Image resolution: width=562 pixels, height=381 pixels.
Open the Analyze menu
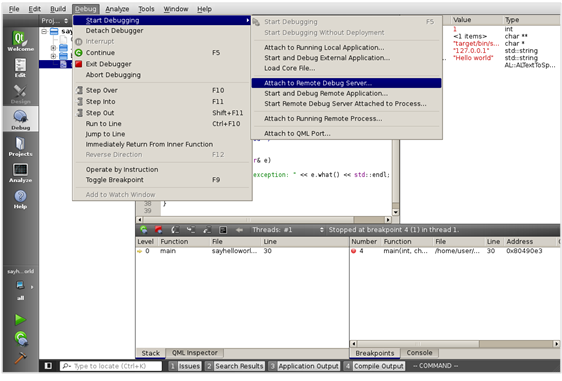pyautogui.click(x=117, y=9)
